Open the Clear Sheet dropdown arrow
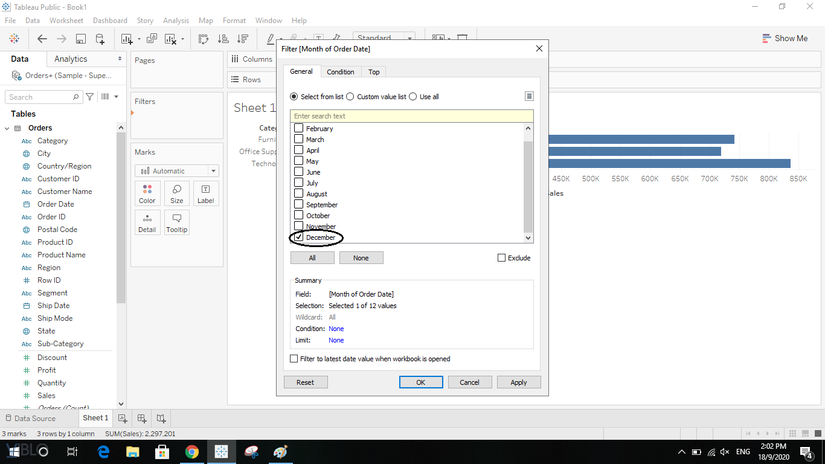Image resolution: width=825 pixels, height=464 pixels. (183, 39)
